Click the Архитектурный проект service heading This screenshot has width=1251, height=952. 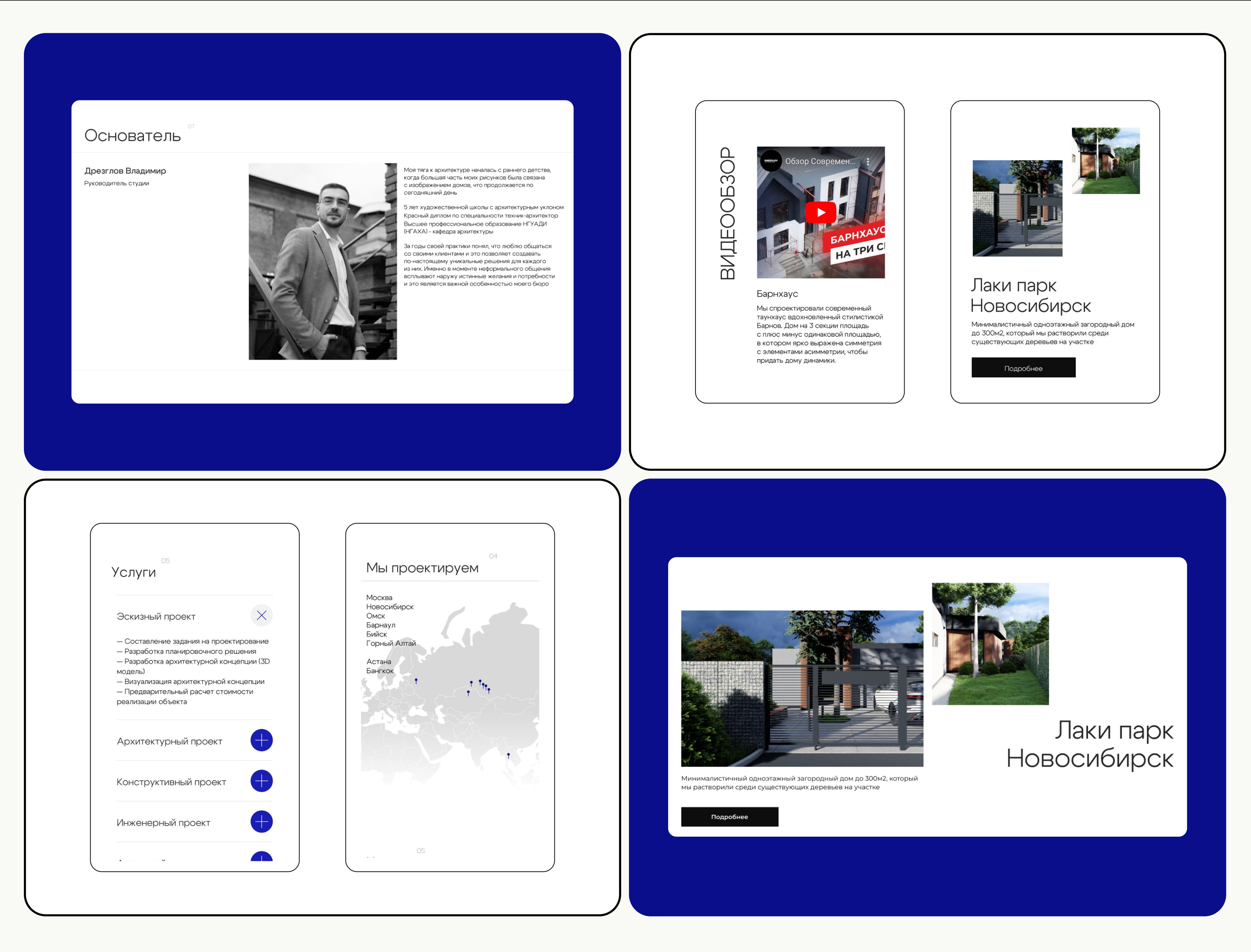(169, 741)
